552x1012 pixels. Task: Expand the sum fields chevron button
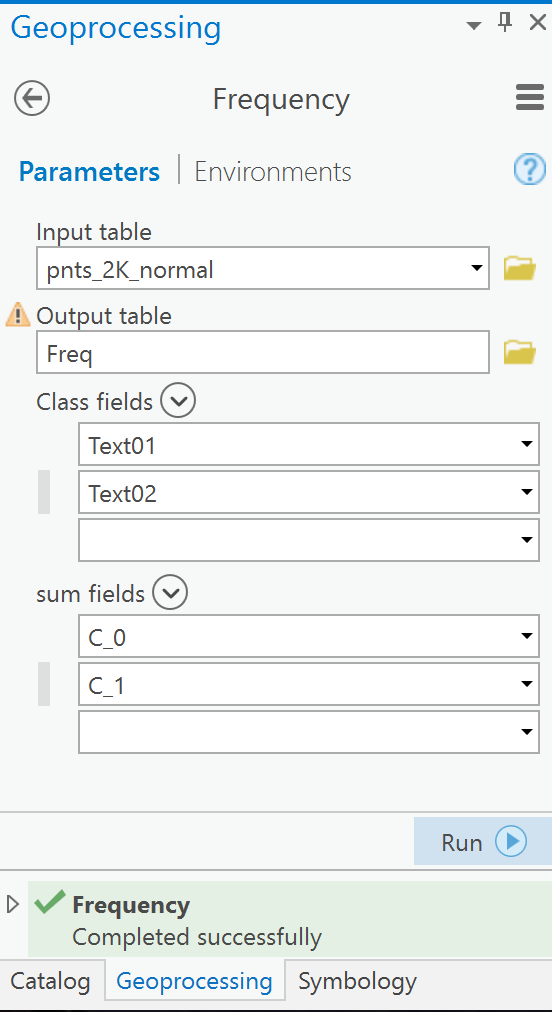click(170, 592)
